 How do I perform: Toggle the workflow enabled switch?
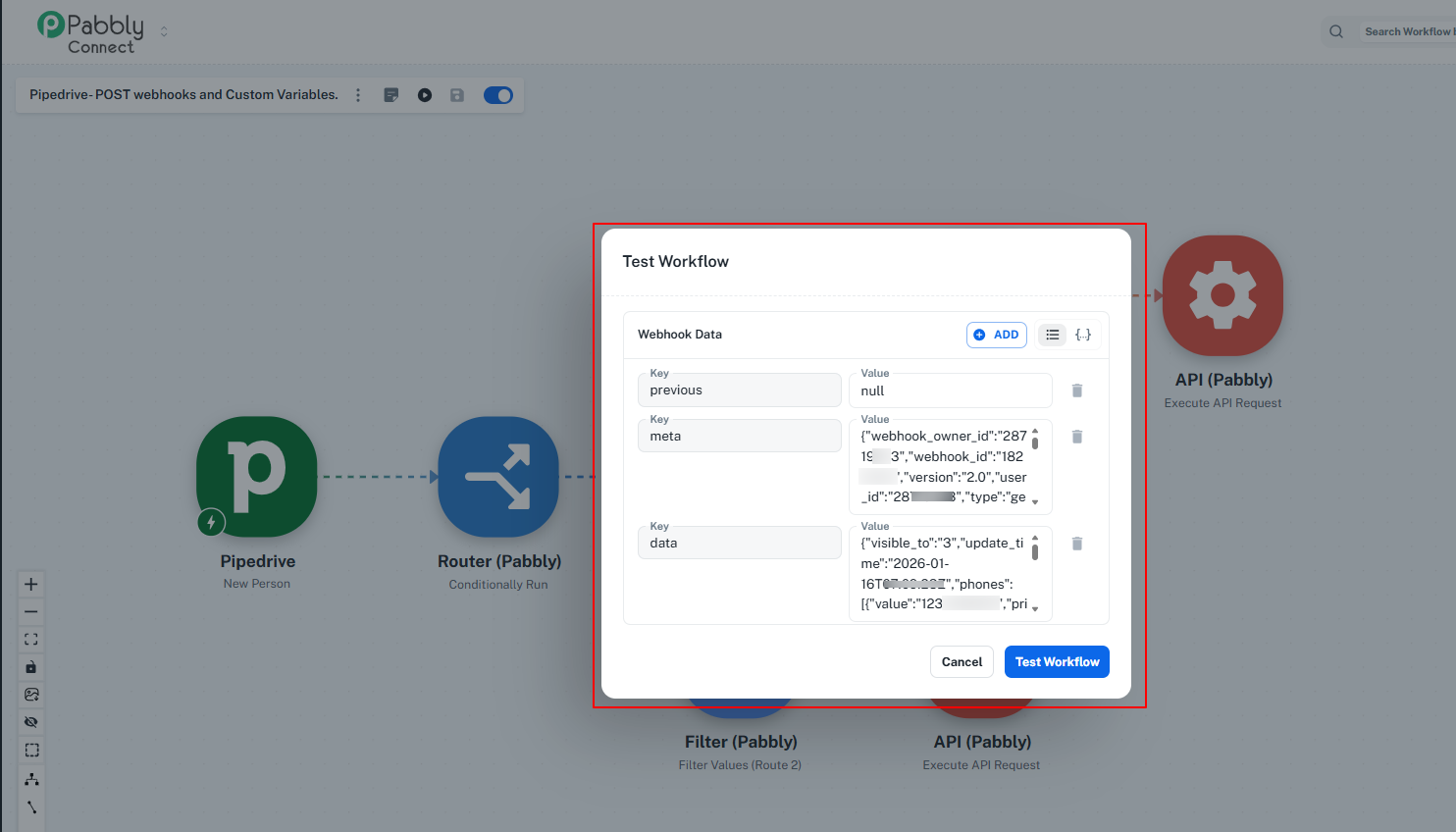tap(498, 95)
